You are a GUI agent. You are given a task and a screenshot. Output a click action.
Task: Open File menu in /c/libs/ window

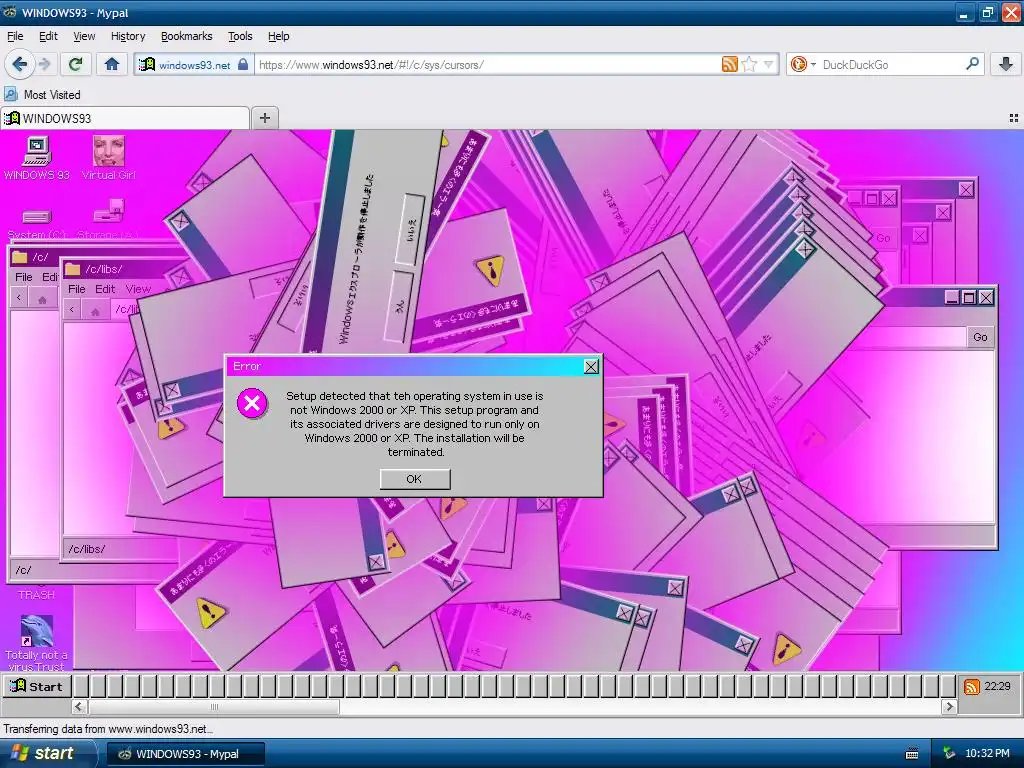pos(76,289)
